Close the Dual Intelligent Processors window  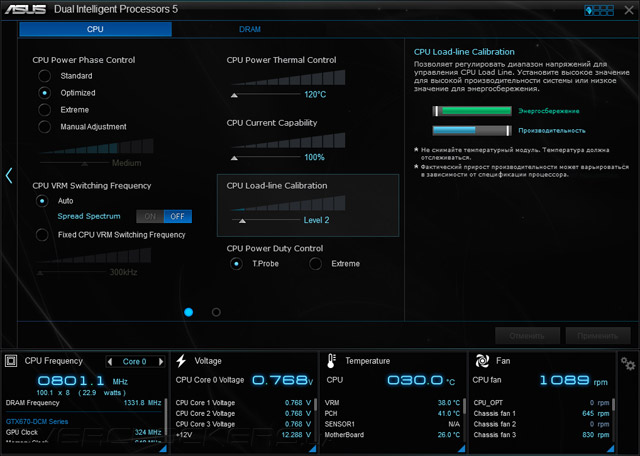(x=629, y=10)
